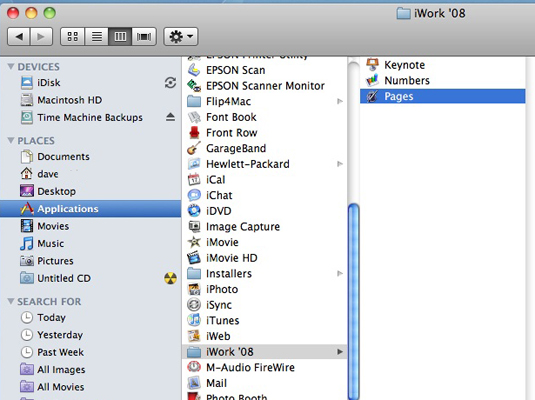Click the iWork '08 title folder icon

pyautogui.click(x=403, y=14)
